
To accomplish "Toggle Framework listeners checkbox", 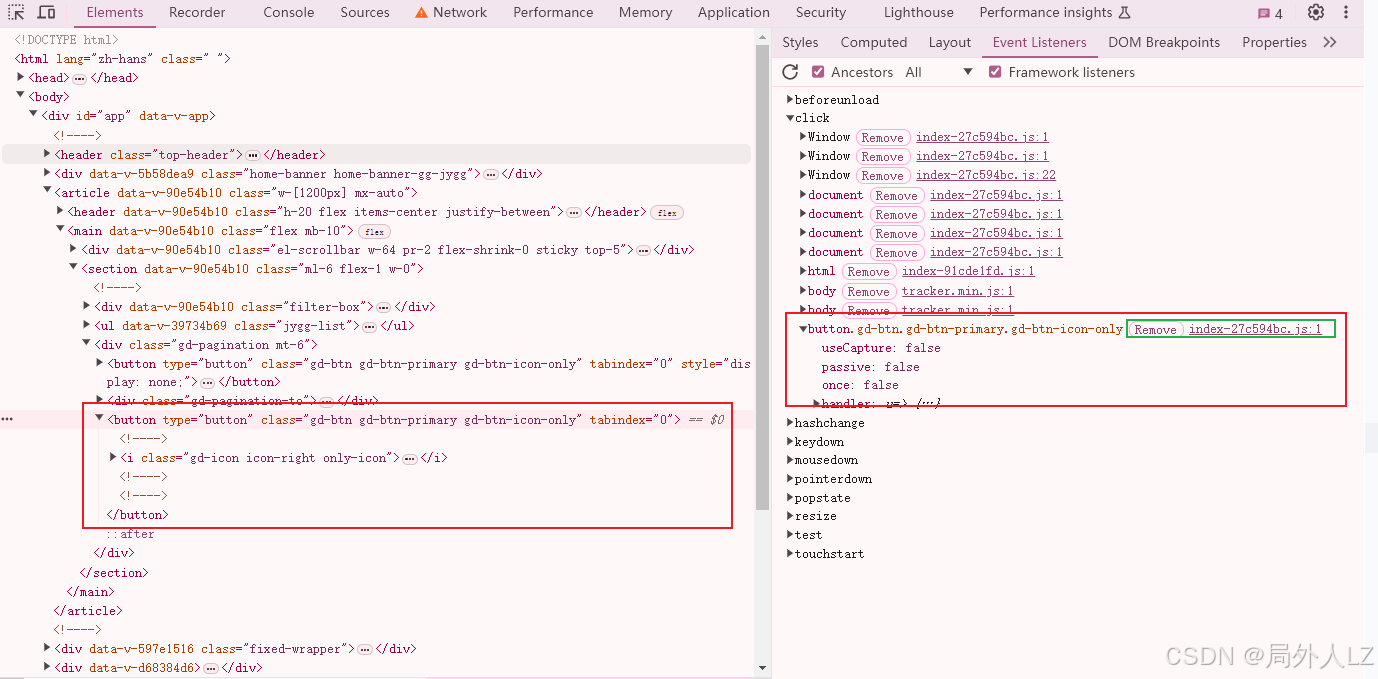I will [995, 72].
